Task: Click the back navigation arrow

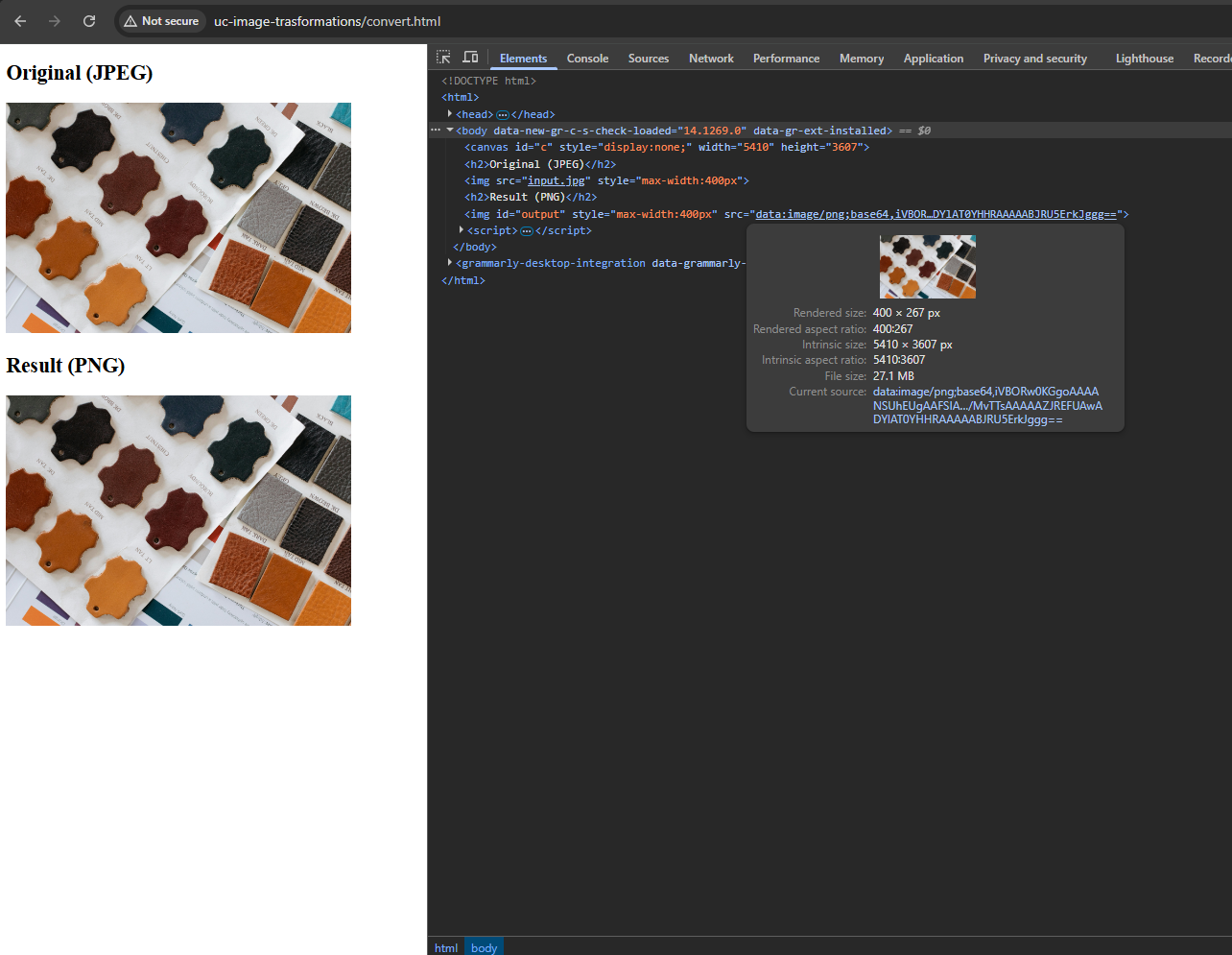Action: (x=20, y=21)
